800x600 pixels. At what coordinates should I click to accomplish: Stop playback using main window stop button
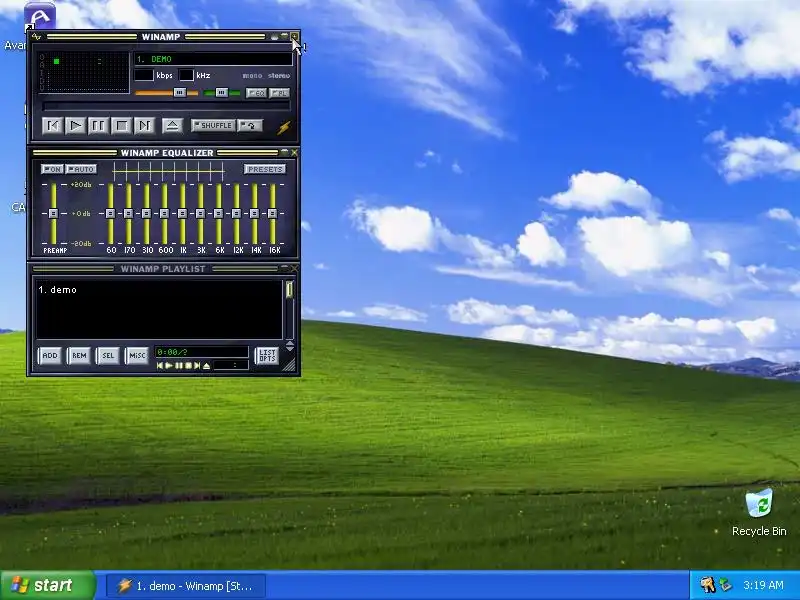point(121,126)
